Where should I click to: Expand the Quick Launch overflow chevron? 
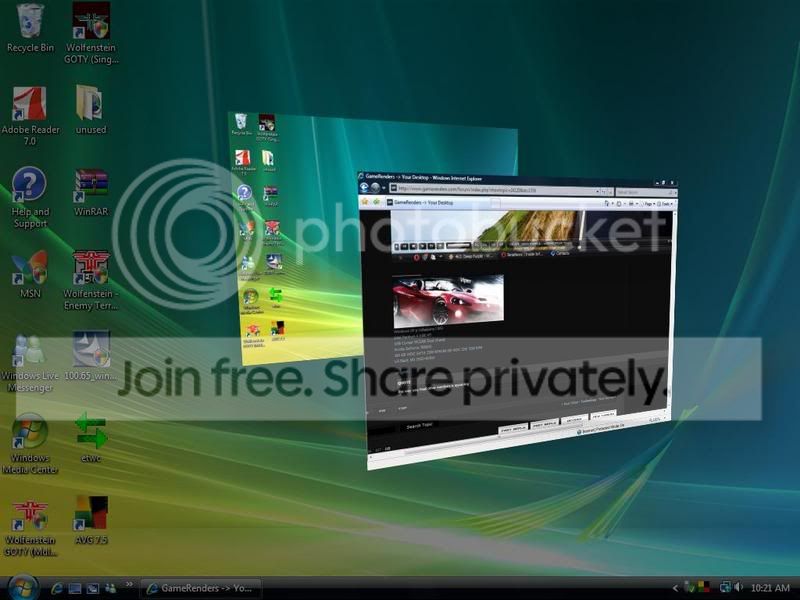[x=129, y=584]
